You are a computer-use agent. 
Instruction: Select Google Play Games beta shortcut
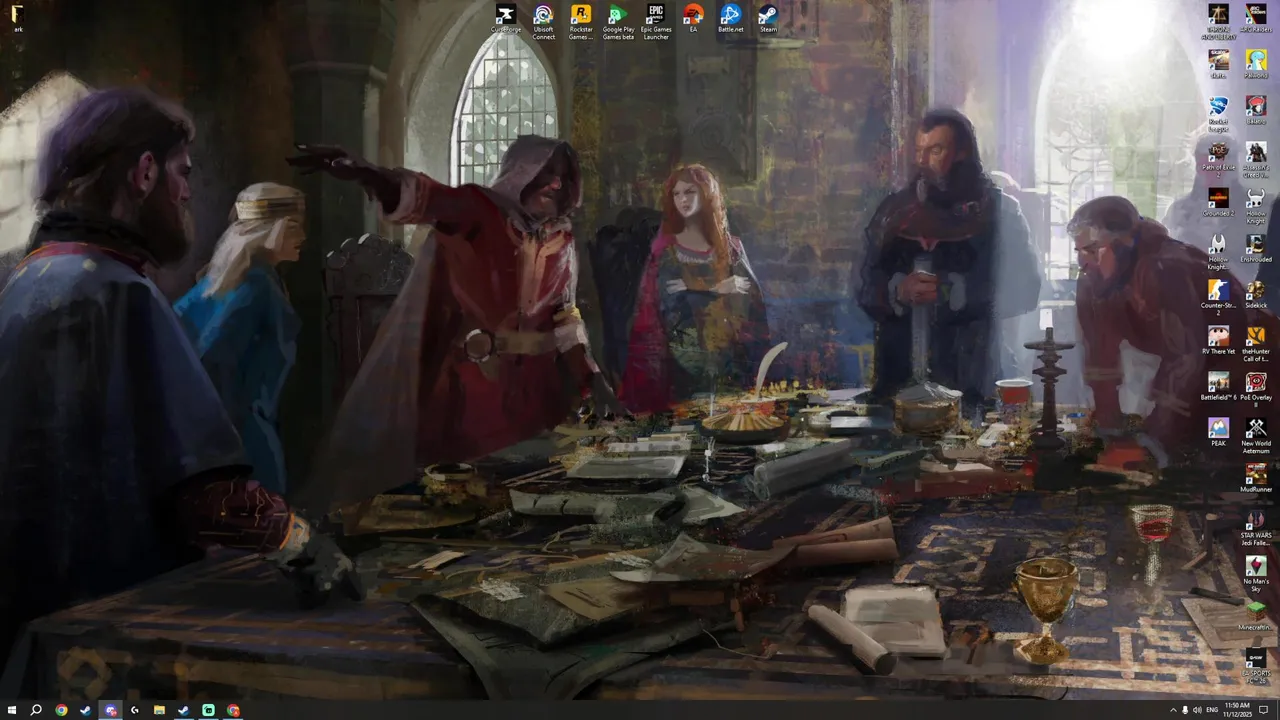pos(618,21)
